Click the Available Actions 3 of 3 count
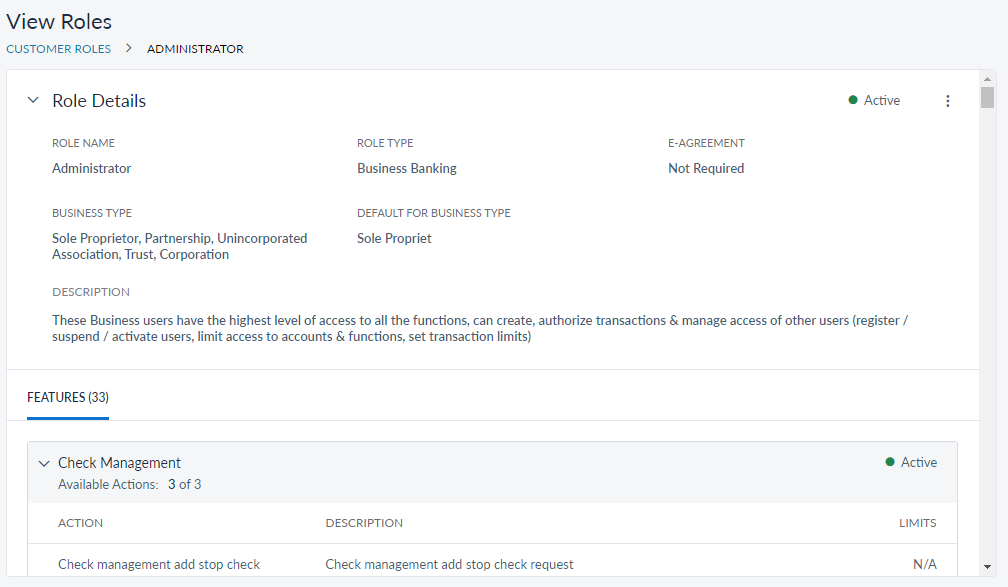This screenshot has width=1008, height=587. coord(184,485)
